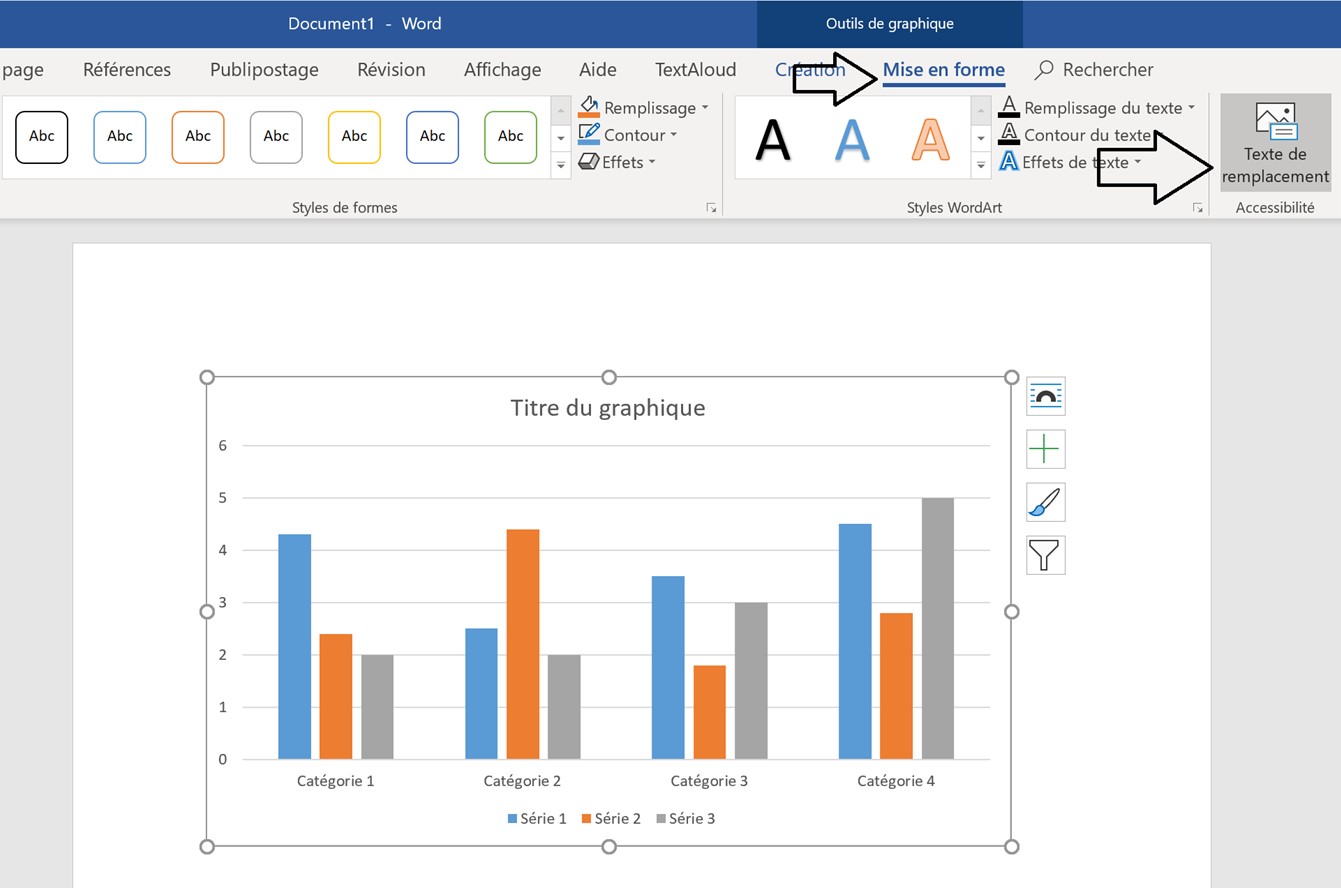Open the Effets dropdown menu
The height and width of the screenshot is (888, 1341).
click(x=651, y=162)
